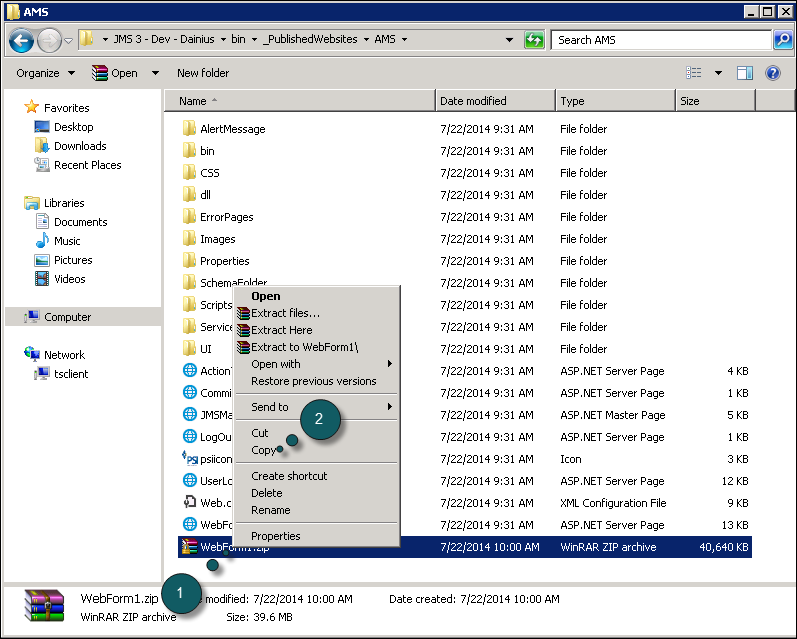Screen dimensions: 797x639
Task: Expand the Send to submenu
Action: (x=316, y=407)
